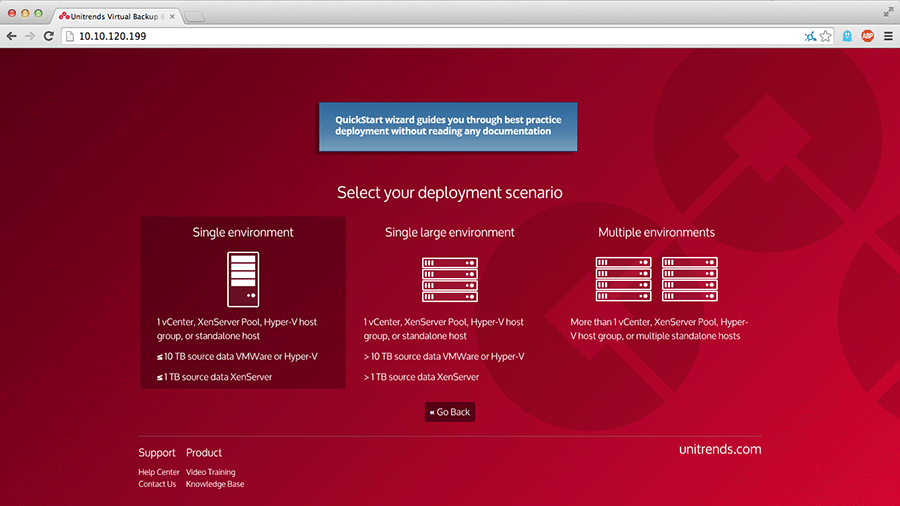Click the 'Select your deployment scenario' heading

(x=449, y=193)
